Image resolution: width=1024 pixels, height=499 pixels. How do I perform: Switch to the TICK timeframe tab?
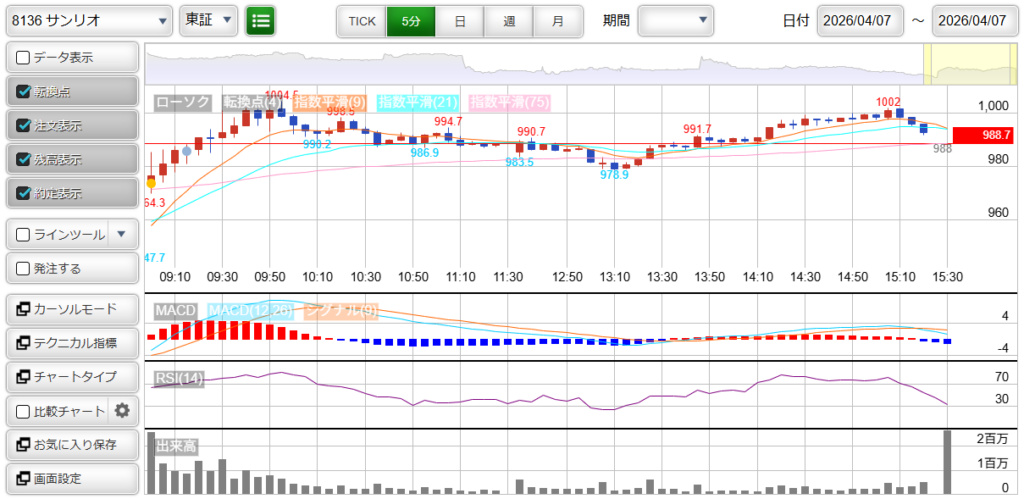pos(361,21)
